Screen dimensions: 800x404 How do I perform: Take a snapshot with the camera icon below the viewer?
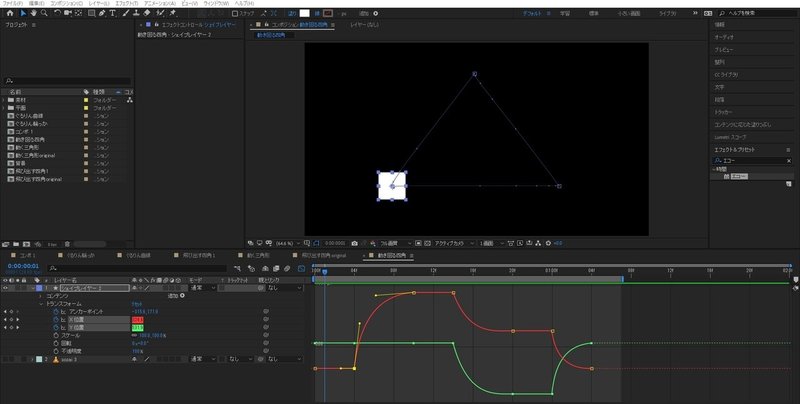click(355, 243)
